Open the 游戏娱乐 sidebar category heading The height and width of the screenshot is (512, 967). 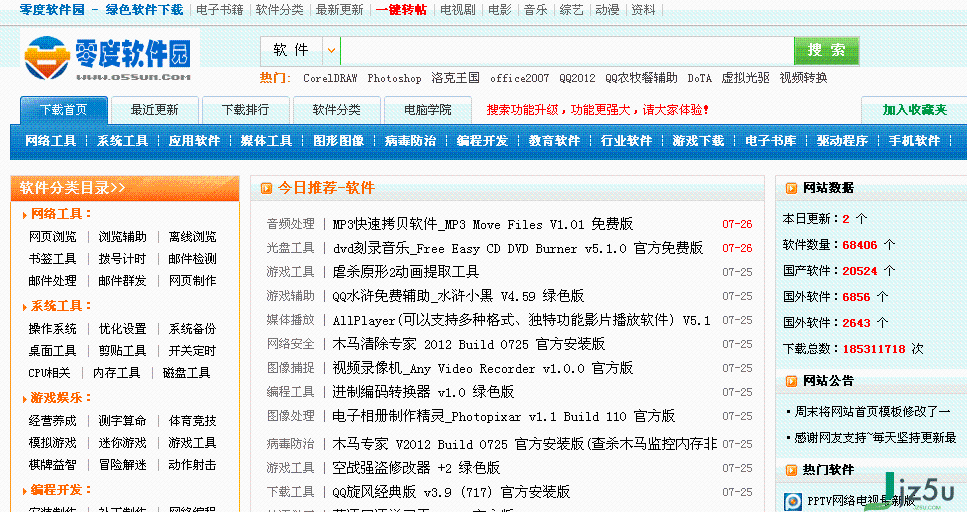pyautogui.click(x=60, y=398)
